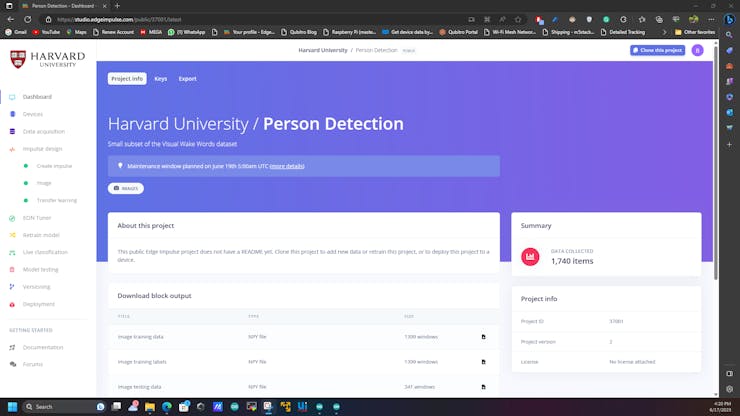740x416 pixels.
Task: Switch to the Keys tab
Action: (160, 79)
